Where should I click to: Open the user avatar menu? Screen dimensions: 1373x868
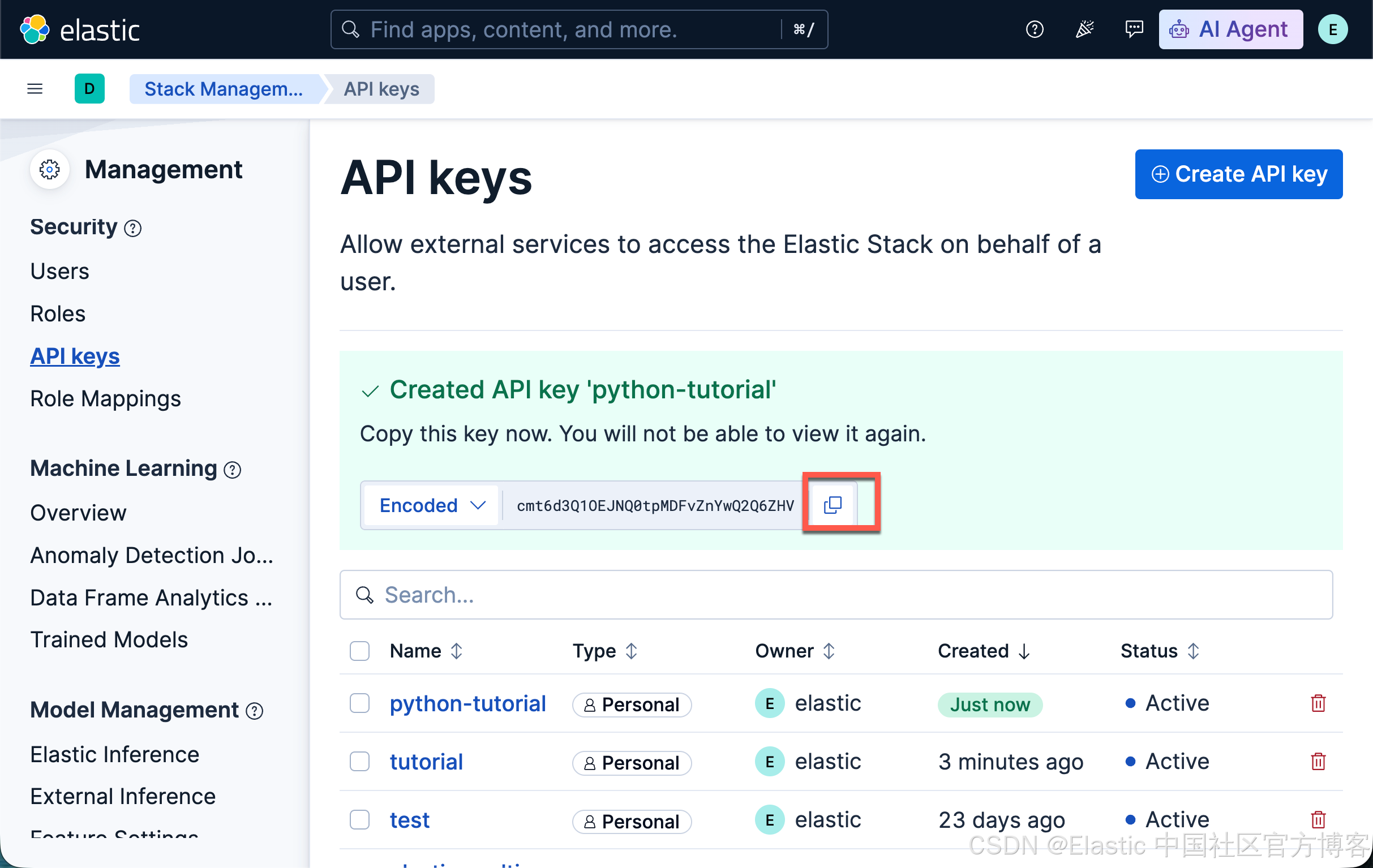click(1332, 29)
